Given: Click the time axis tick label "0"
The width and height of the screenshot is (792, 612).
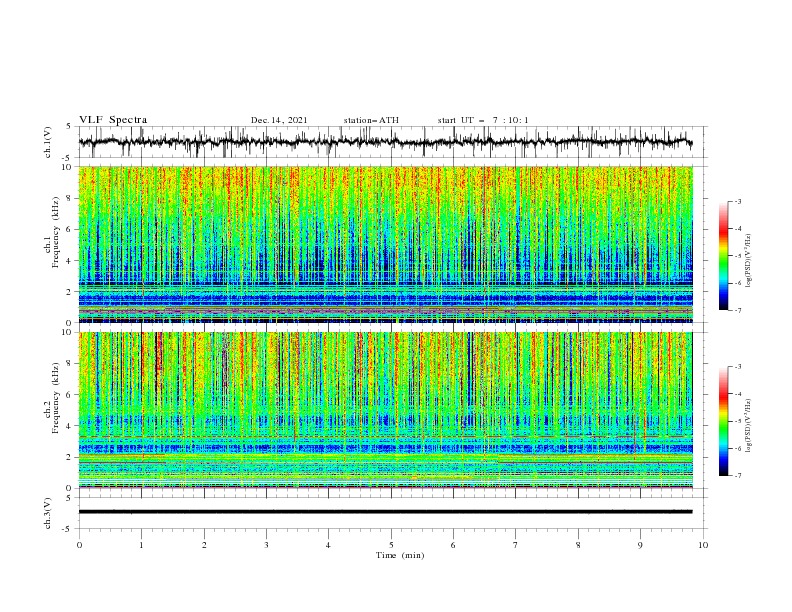Looking at the screenshot, I should (79, 545).
